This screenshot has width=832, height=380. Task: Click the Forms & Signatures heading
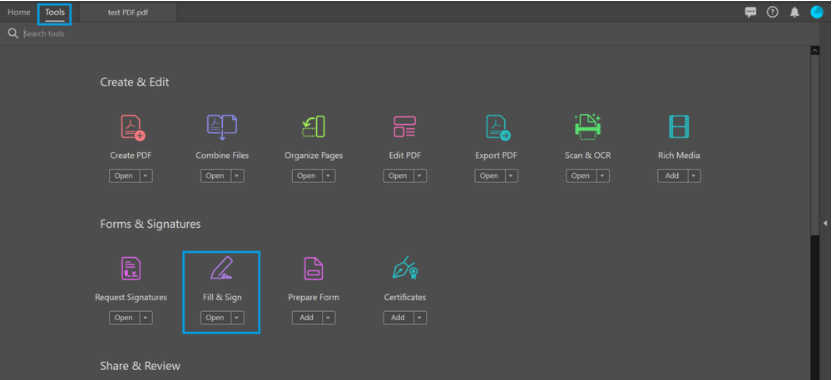pos(150,224)
